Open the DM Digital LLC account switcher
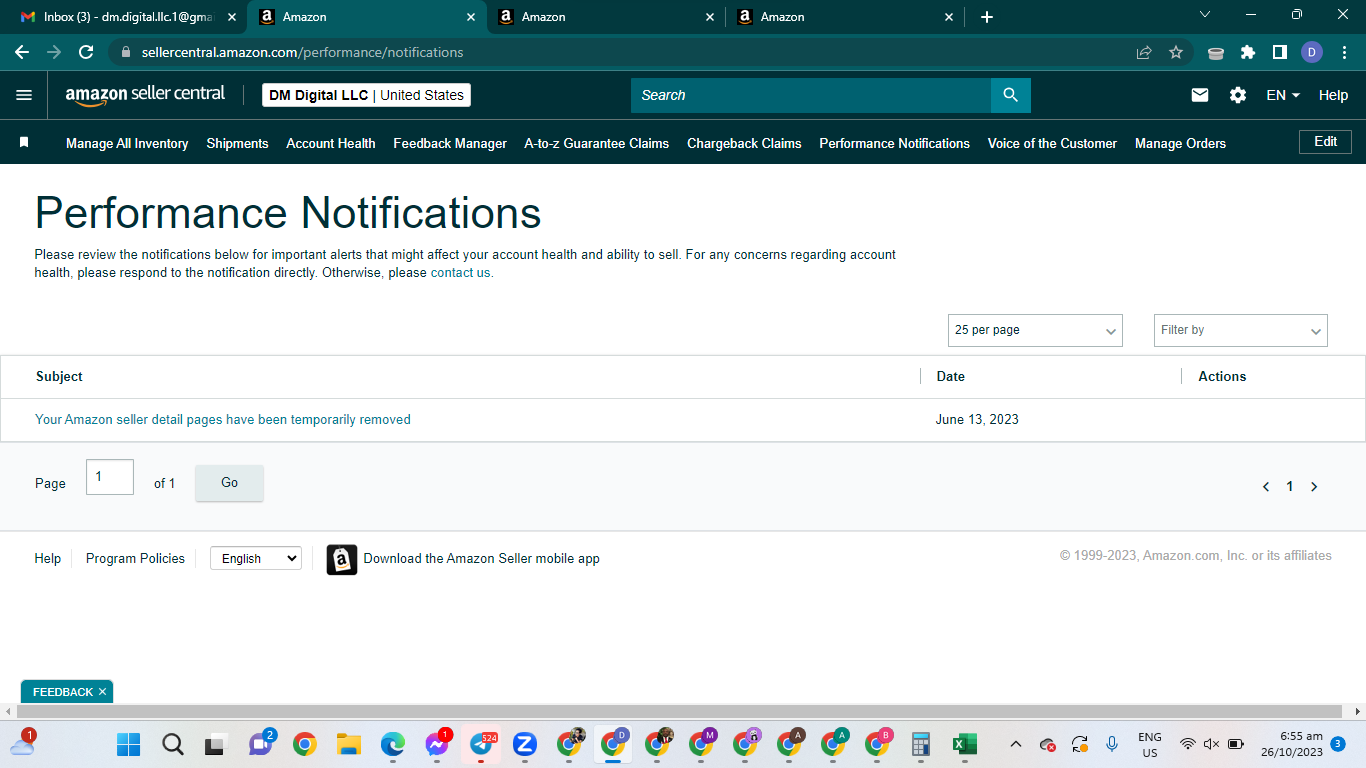This screenshot has height=768, width=1366. pyautogui.click(x=366, y=95)
